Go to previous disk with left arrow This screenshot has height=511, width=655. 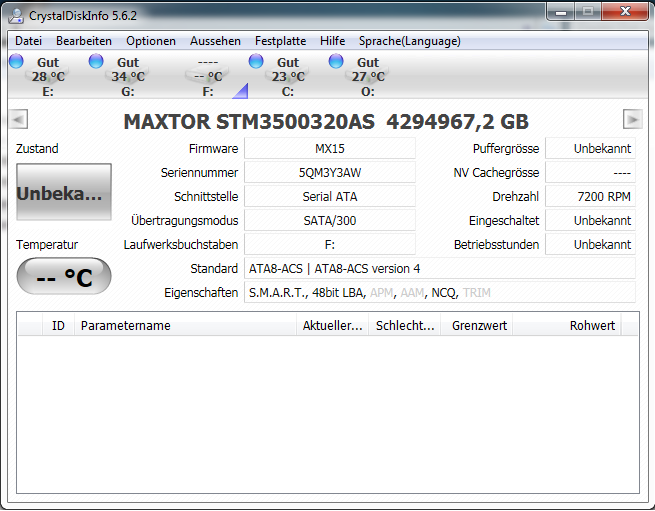click(18, 119)
